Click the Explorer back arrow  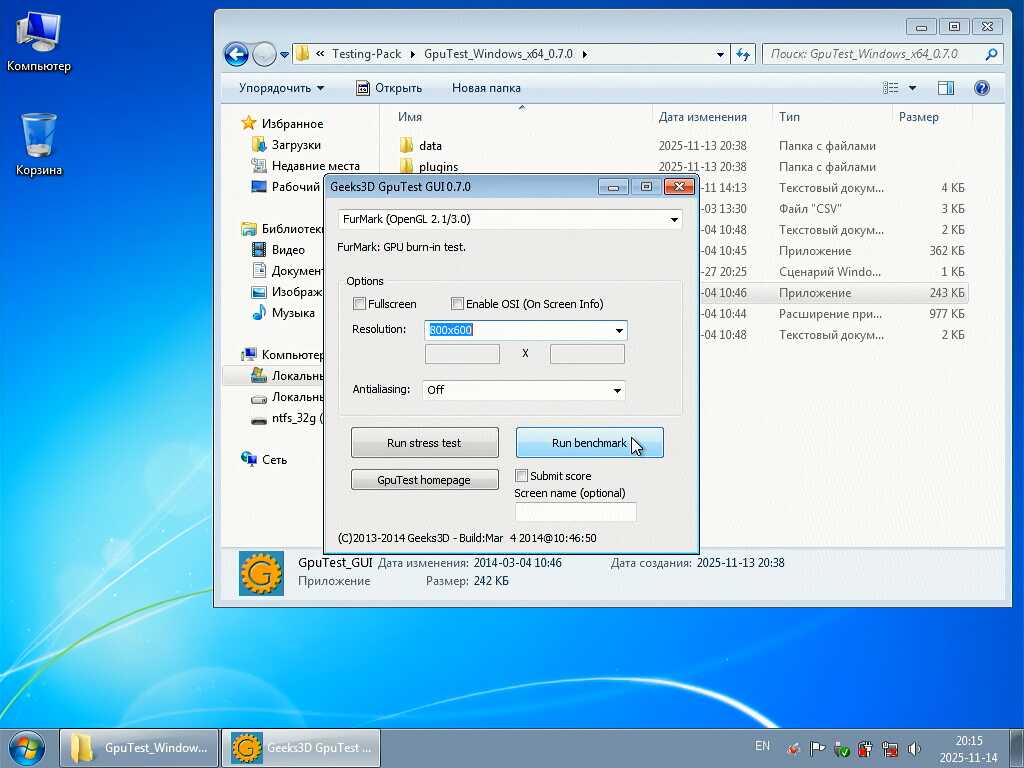236,54
